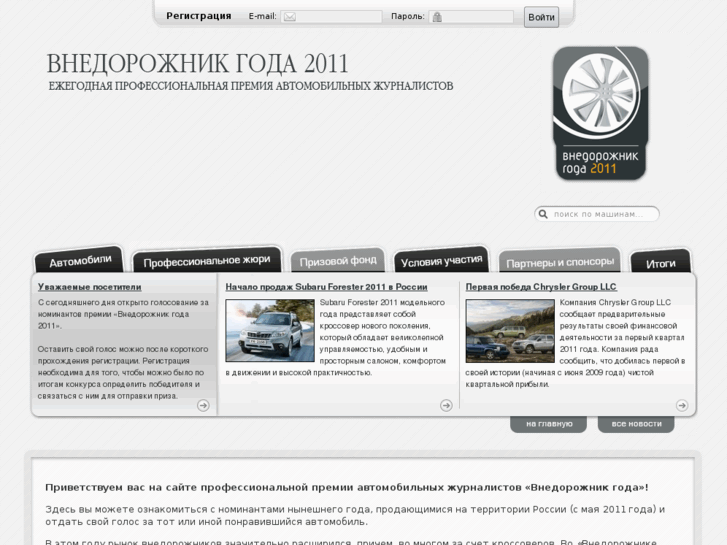Open the Chrysler Jeep vehicles photo thumbnail
The width and height of the screenshot is (727, 545).
510,331
